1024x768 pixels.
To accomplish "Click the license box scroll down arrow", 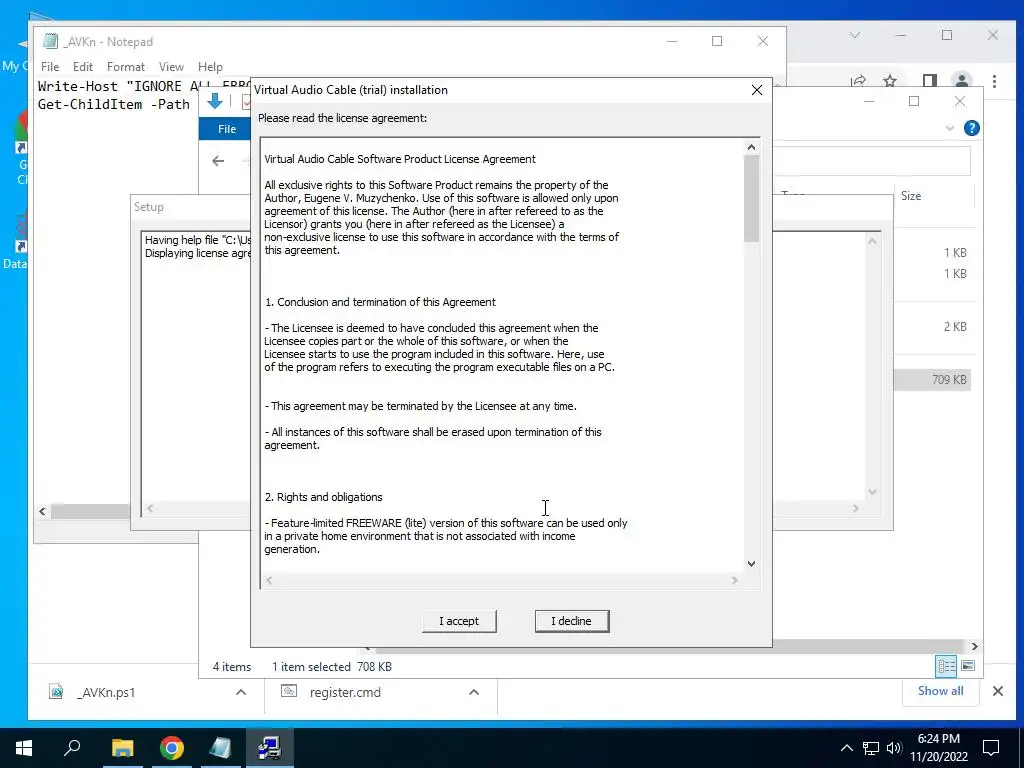I will pos(751,564).
